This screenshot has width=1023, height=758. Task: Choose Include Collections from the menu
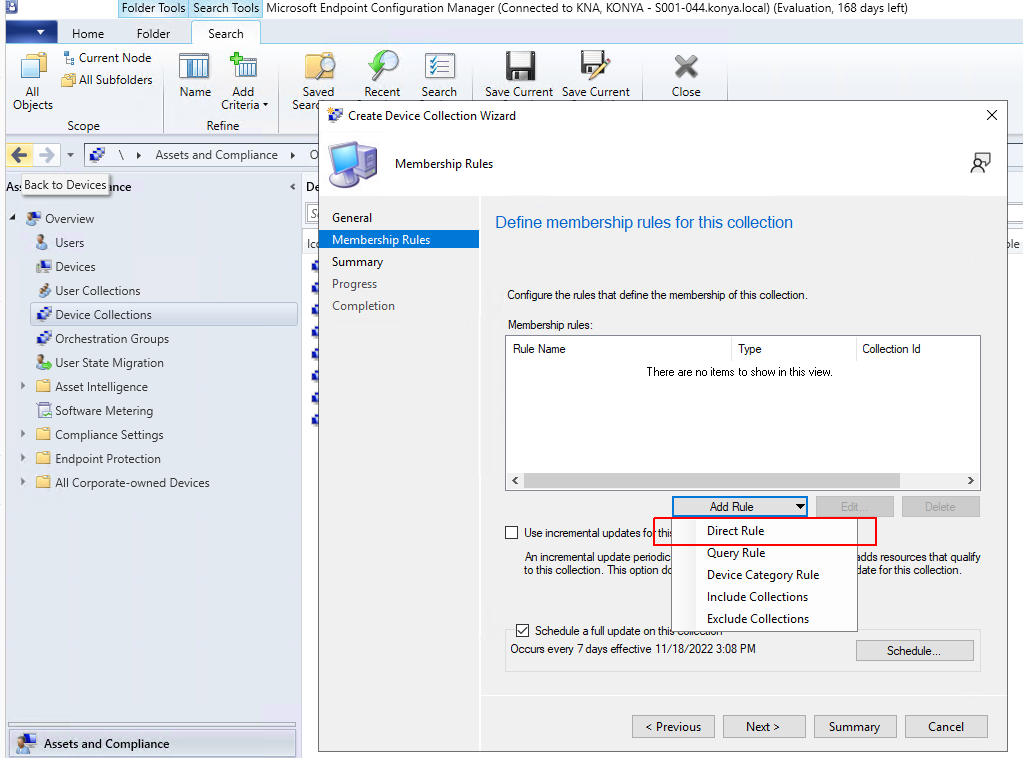point(765,597)
